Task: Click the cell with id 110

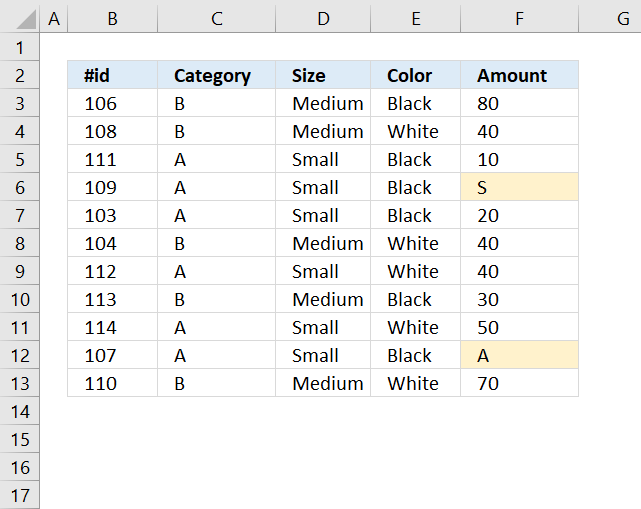Action: [112, 383]
